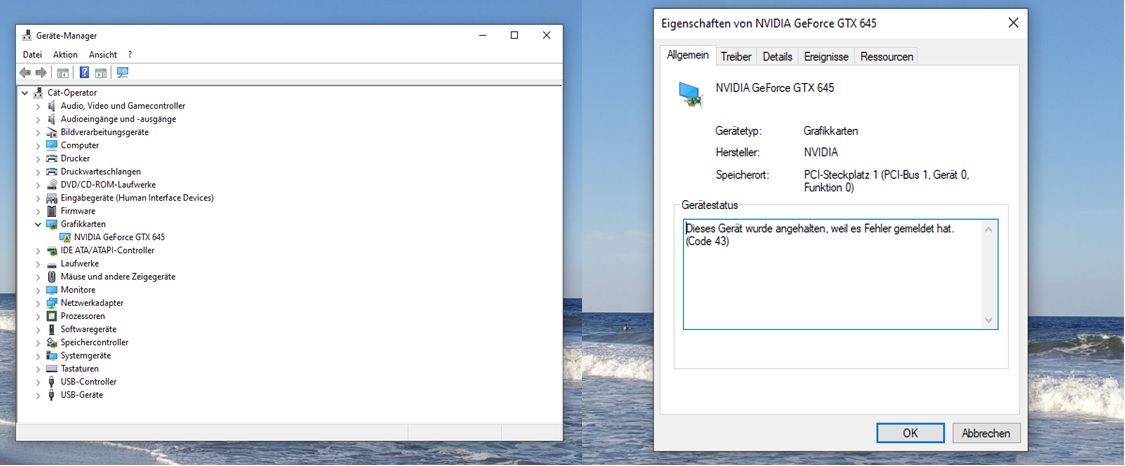This screenshot has width=1125, height=466.
Task: Expand Eingabegeräte (Human Interface Devices)
Action: click(x=38, y=198)
